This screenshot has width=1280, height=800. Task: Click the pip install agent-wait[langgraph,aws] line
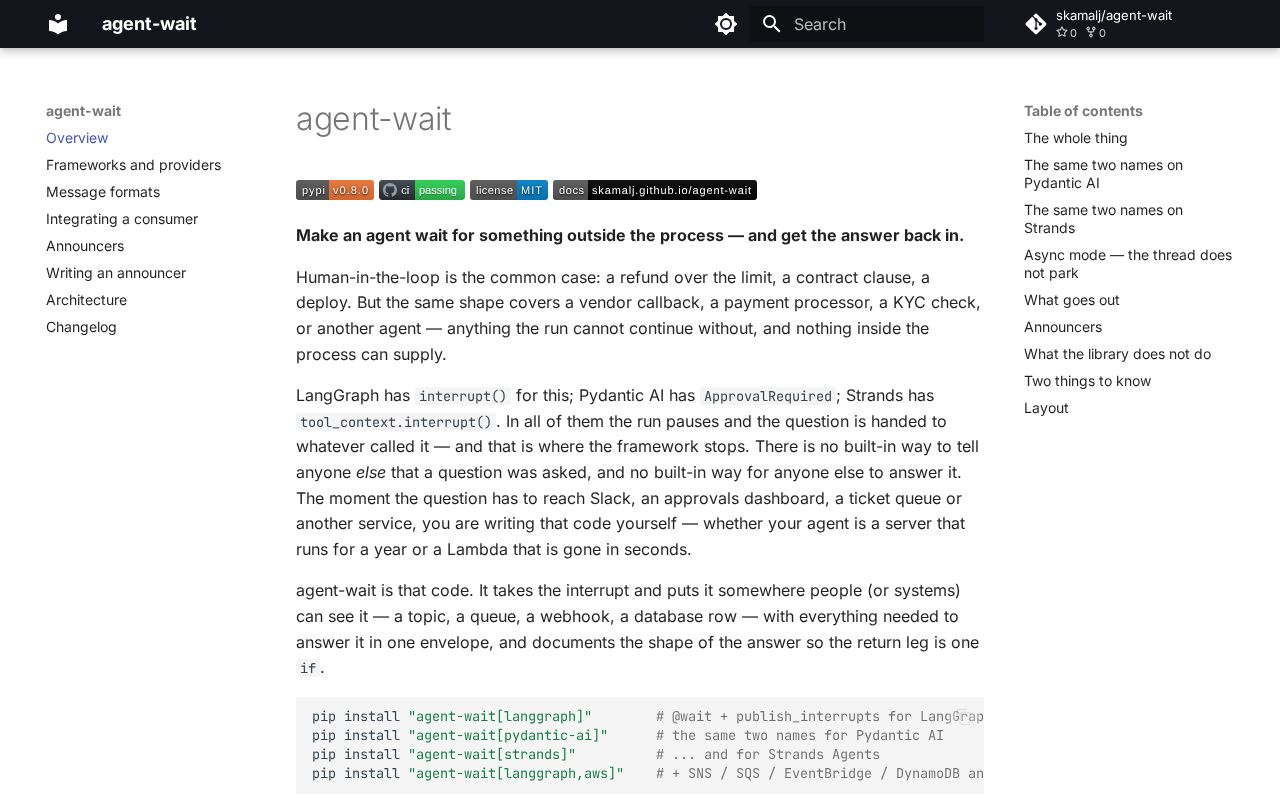click(x=648, y=773)
